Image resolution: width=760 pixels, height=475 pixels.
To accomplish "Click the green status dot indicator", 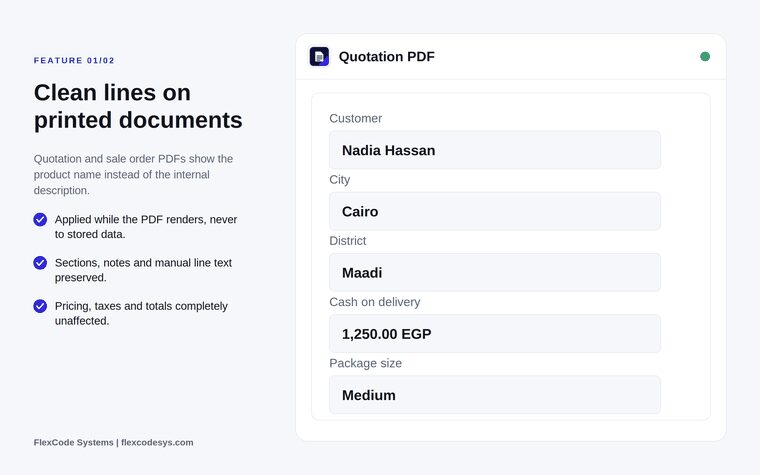I will click(x=705, y=57).
